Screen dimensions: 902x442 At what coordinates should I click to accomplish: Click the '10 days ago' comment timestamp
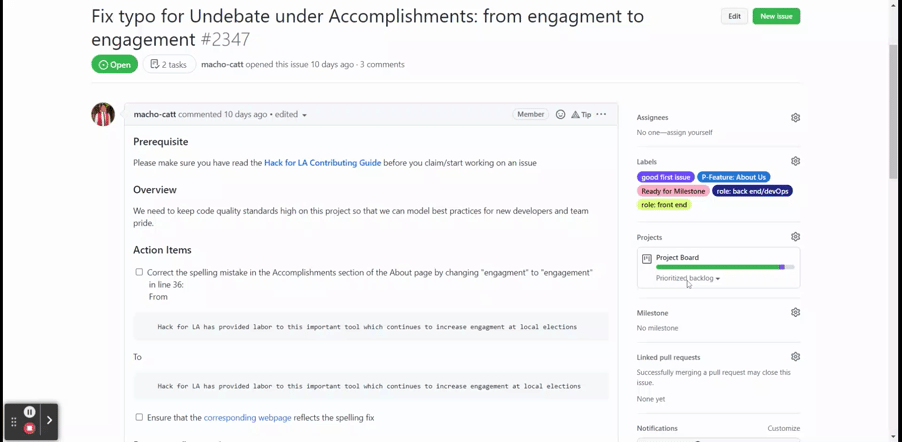(x=245, y=115)
